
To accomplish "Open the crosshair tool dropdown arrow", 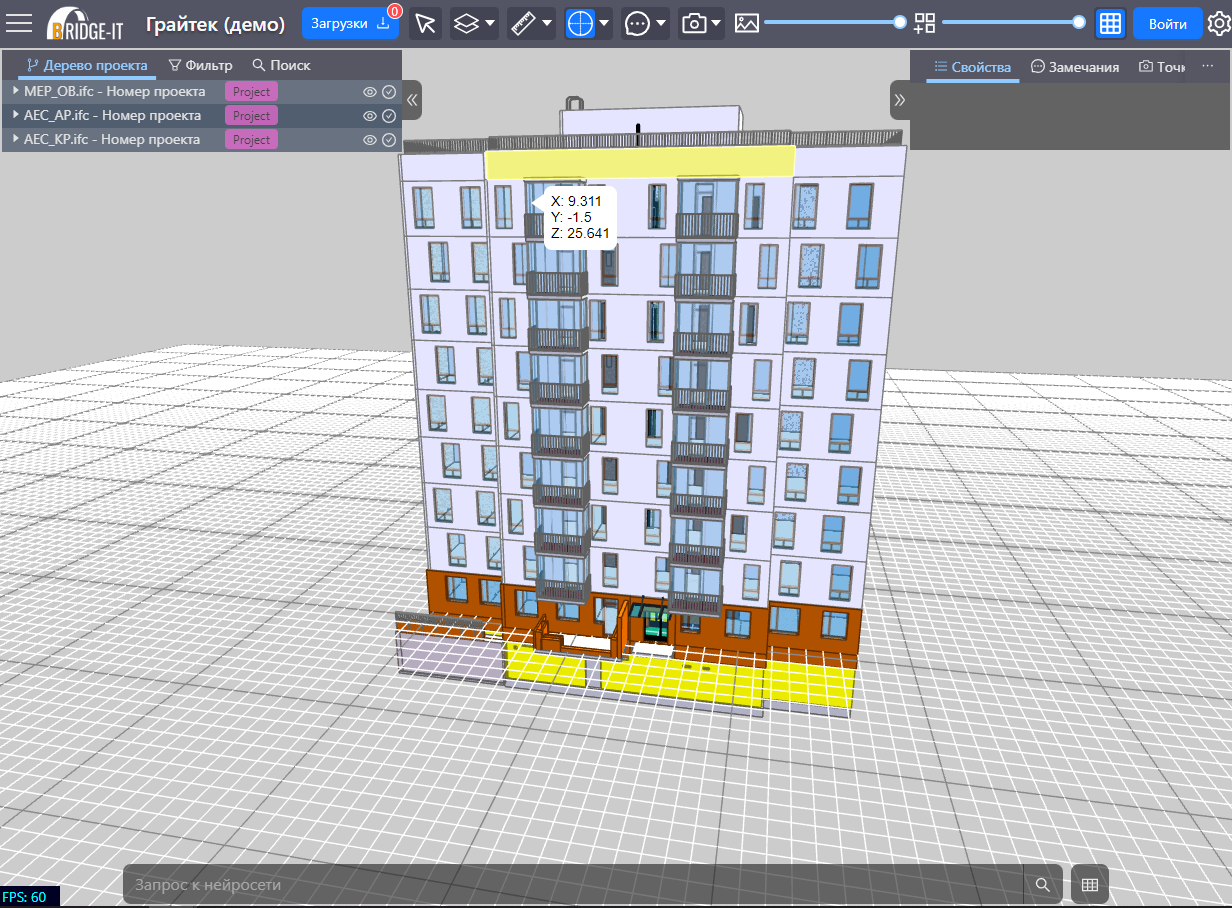I will 605,24.
